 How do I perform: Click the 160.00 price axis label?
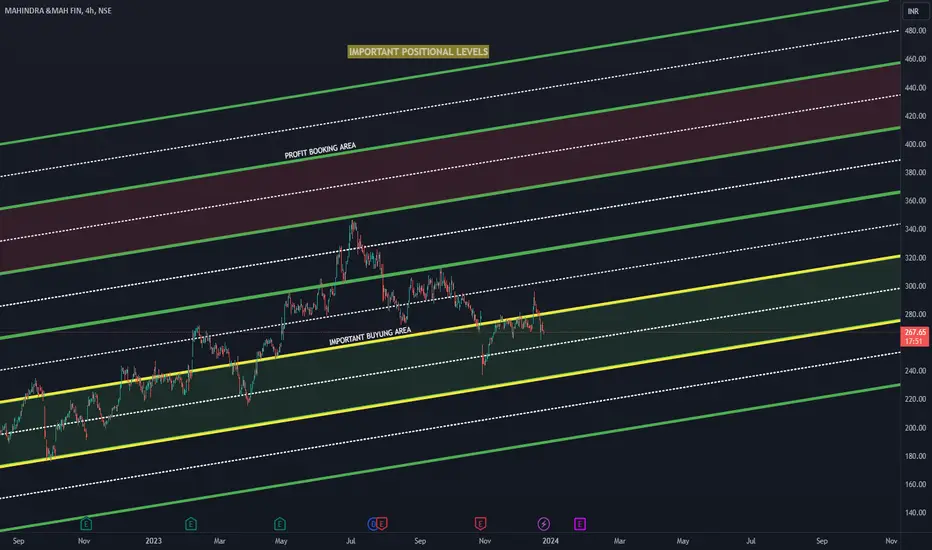[x=915, y=484]
